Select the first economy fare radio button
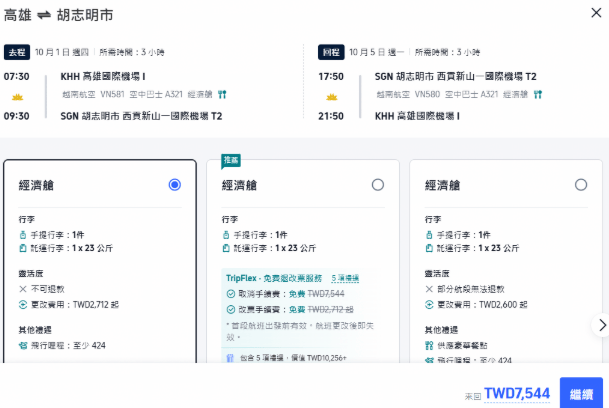Viewport: 609px width, 408px height. (175, 185)
